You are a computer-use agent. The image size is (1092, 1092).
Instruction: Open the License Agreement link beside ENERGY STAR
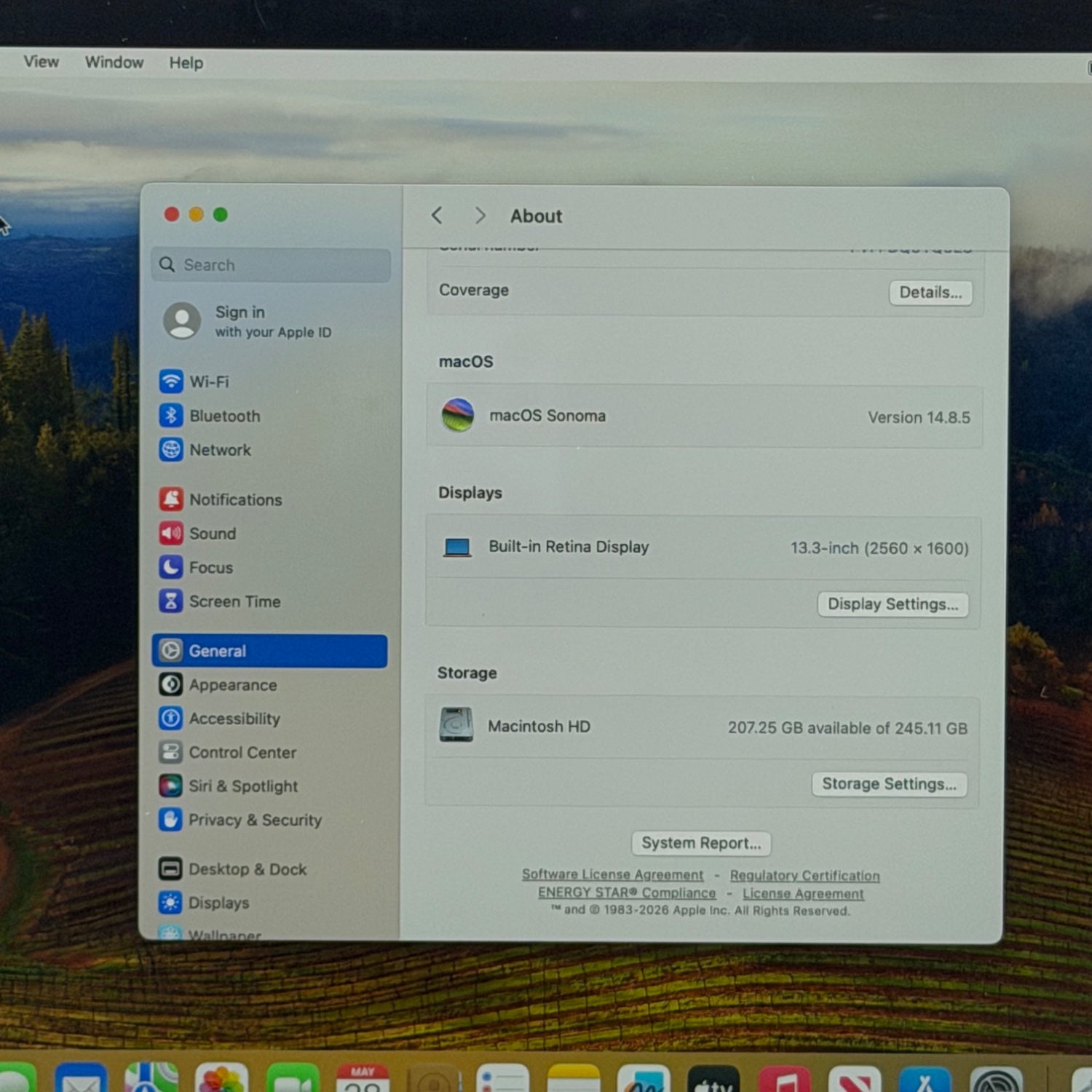(x=803, y=894)
